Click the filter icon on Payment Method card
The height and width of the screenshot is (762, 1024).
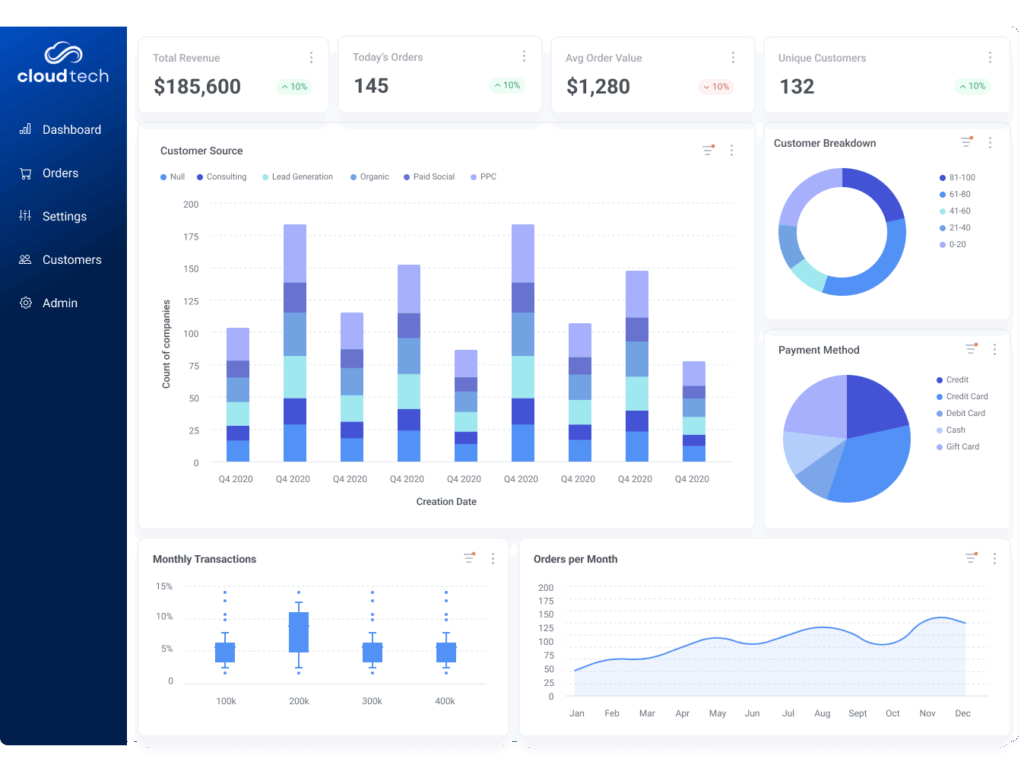(970, 349)
